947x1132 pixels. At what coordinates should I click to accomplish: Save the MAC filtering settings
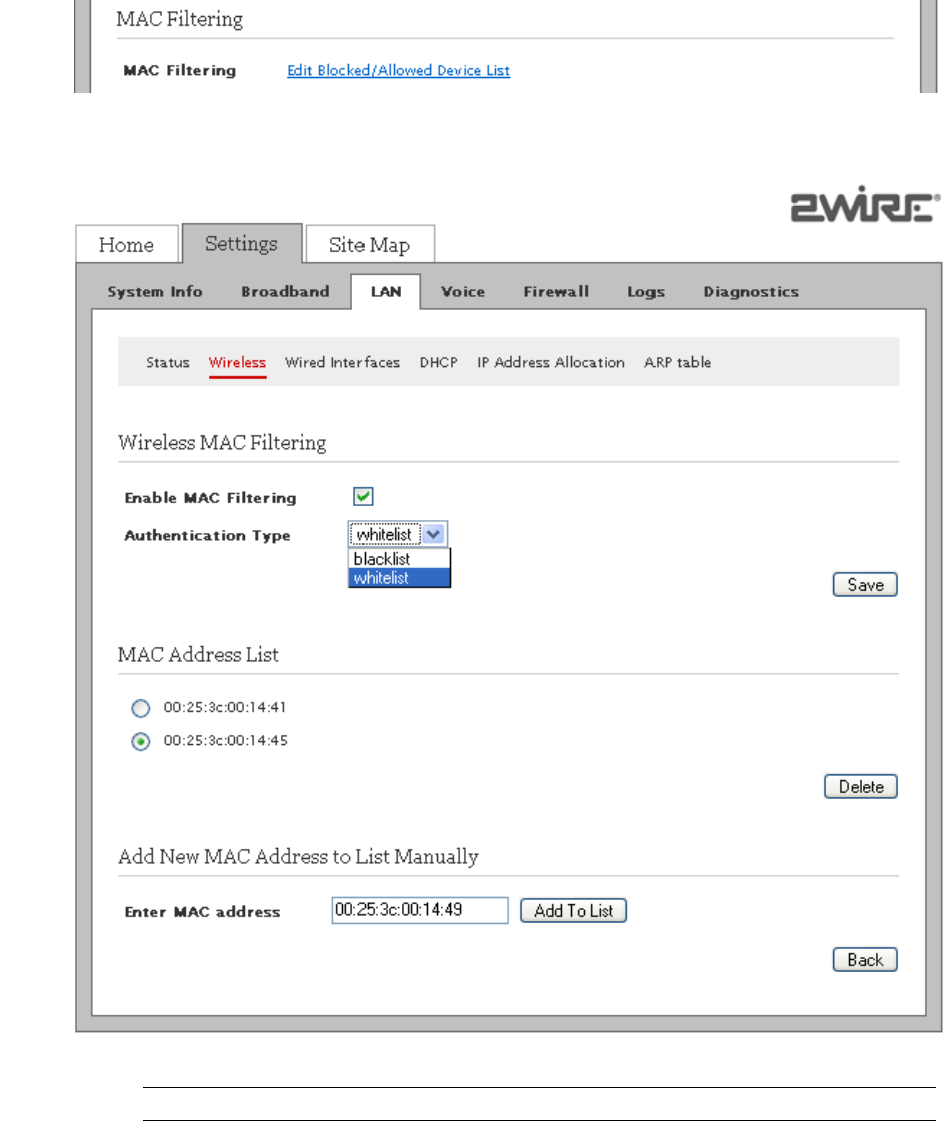point(865,585)
